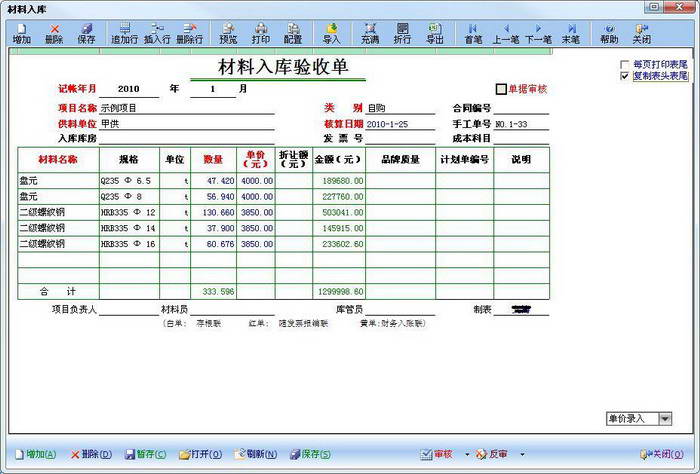Expand the arrow next to 审核
Screen dimensions: 700x474
pos(467,454)
